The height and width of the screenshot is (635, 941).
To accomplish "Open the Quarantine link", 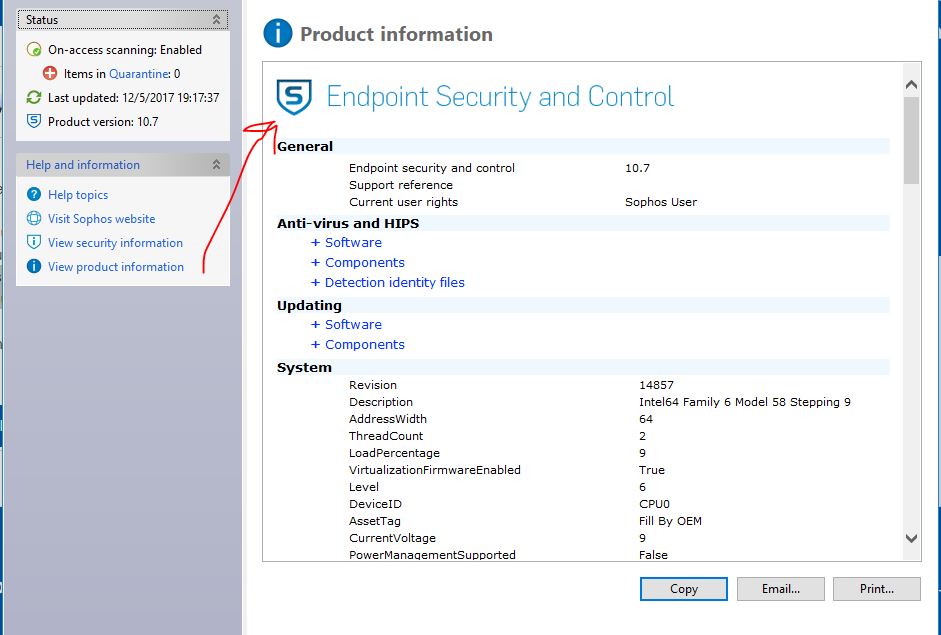I will pyautogui.click(x=140, y=73).
